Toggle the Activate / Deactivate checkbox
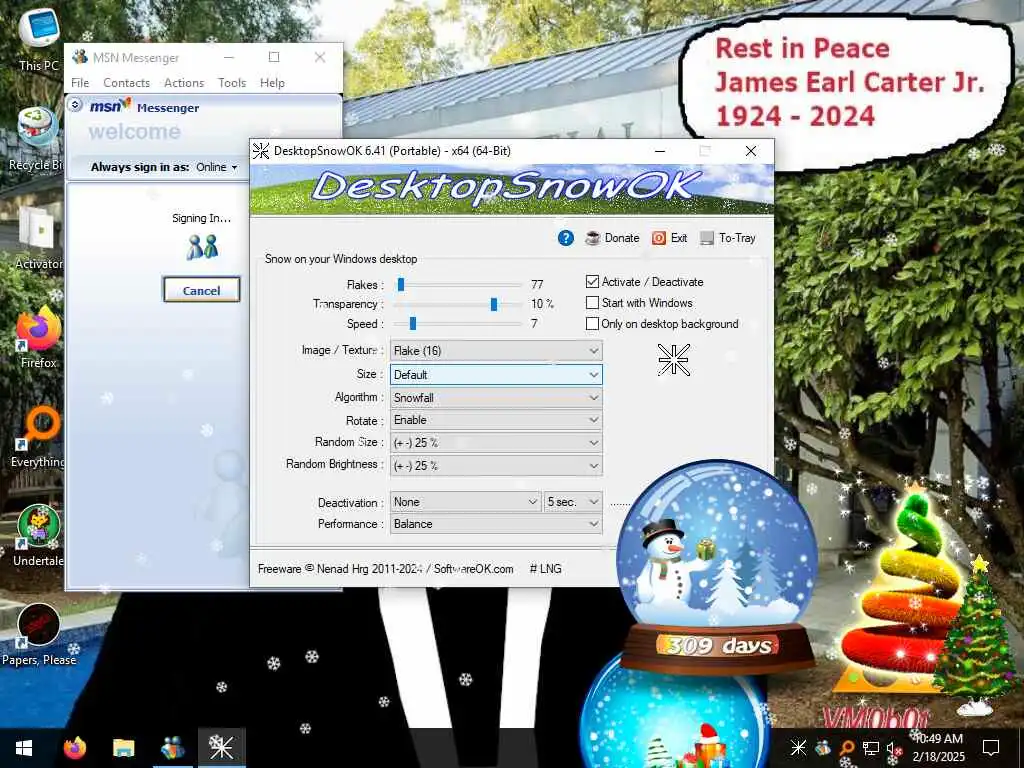Image resolution: width=1024 pixels, height=768 pixels. [x=592, y=281]
